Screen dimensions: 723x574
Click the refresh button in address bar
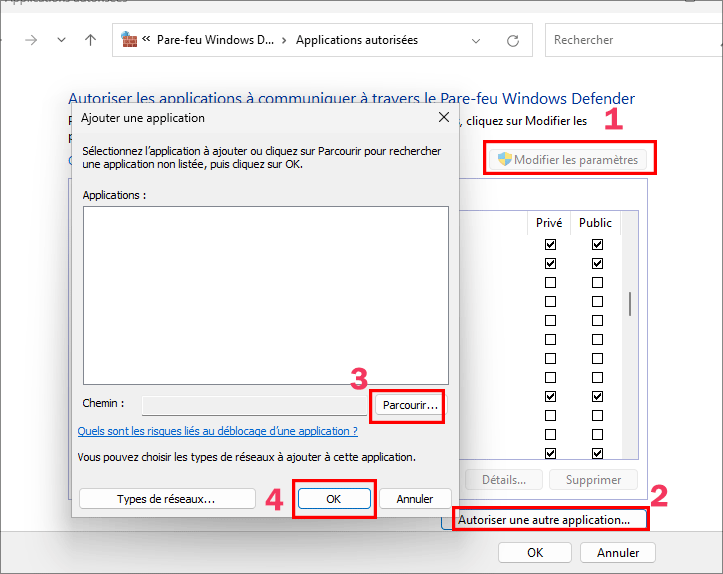(513, 40)
